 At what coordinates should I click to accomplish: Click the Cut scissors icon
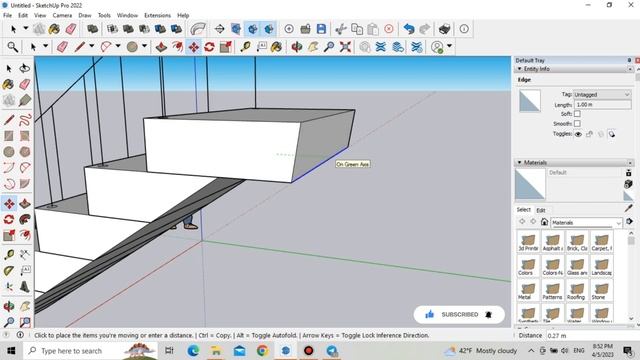tap(340, 29)
